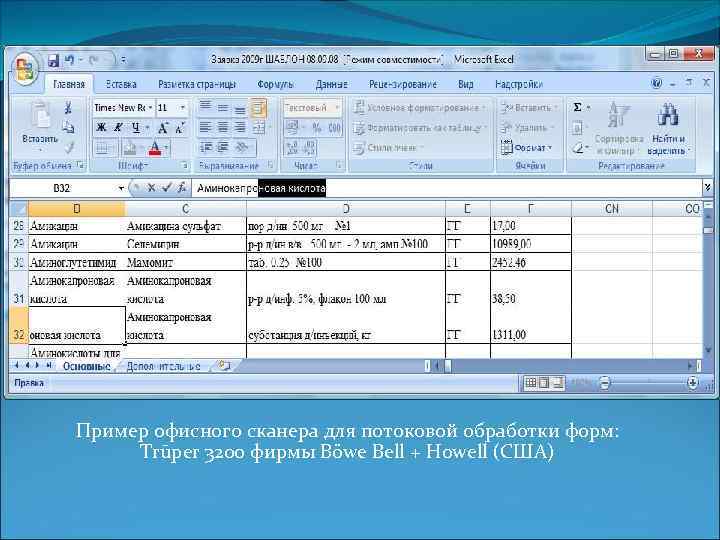Screen dimensions: 720x540
Task: Open the Текстовый number format dropdown
Action: [x=338, y=108]
